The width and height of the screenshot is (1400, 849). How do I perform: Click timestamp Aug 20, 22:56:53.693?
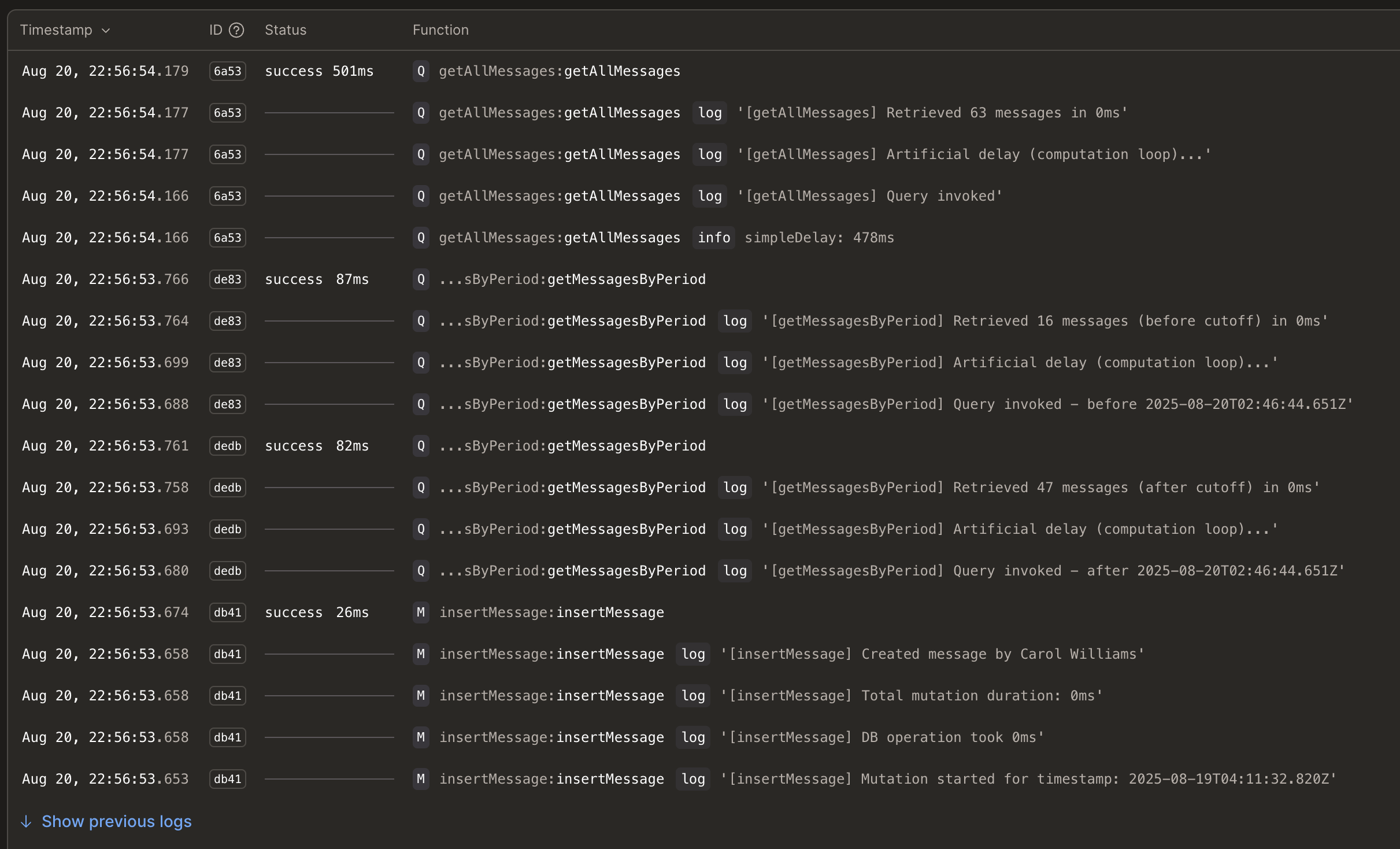pyautogui.click(x=105, y=529)
